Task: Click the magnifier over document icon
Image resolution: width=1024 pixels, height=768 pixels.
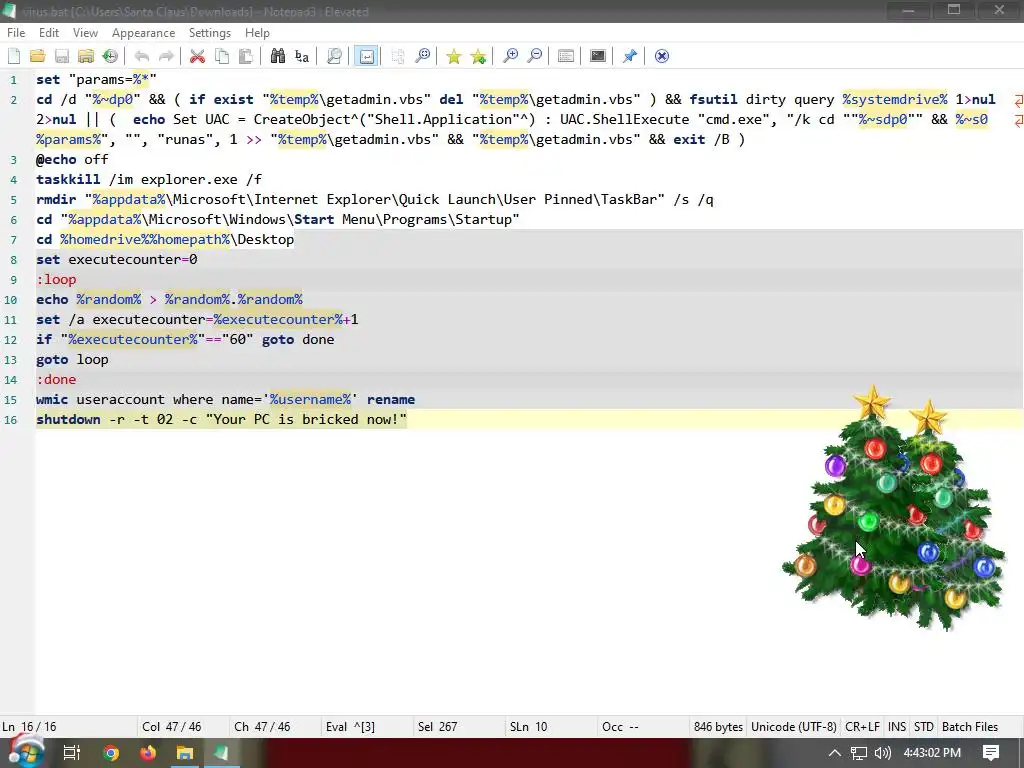Action: [334, 56]
